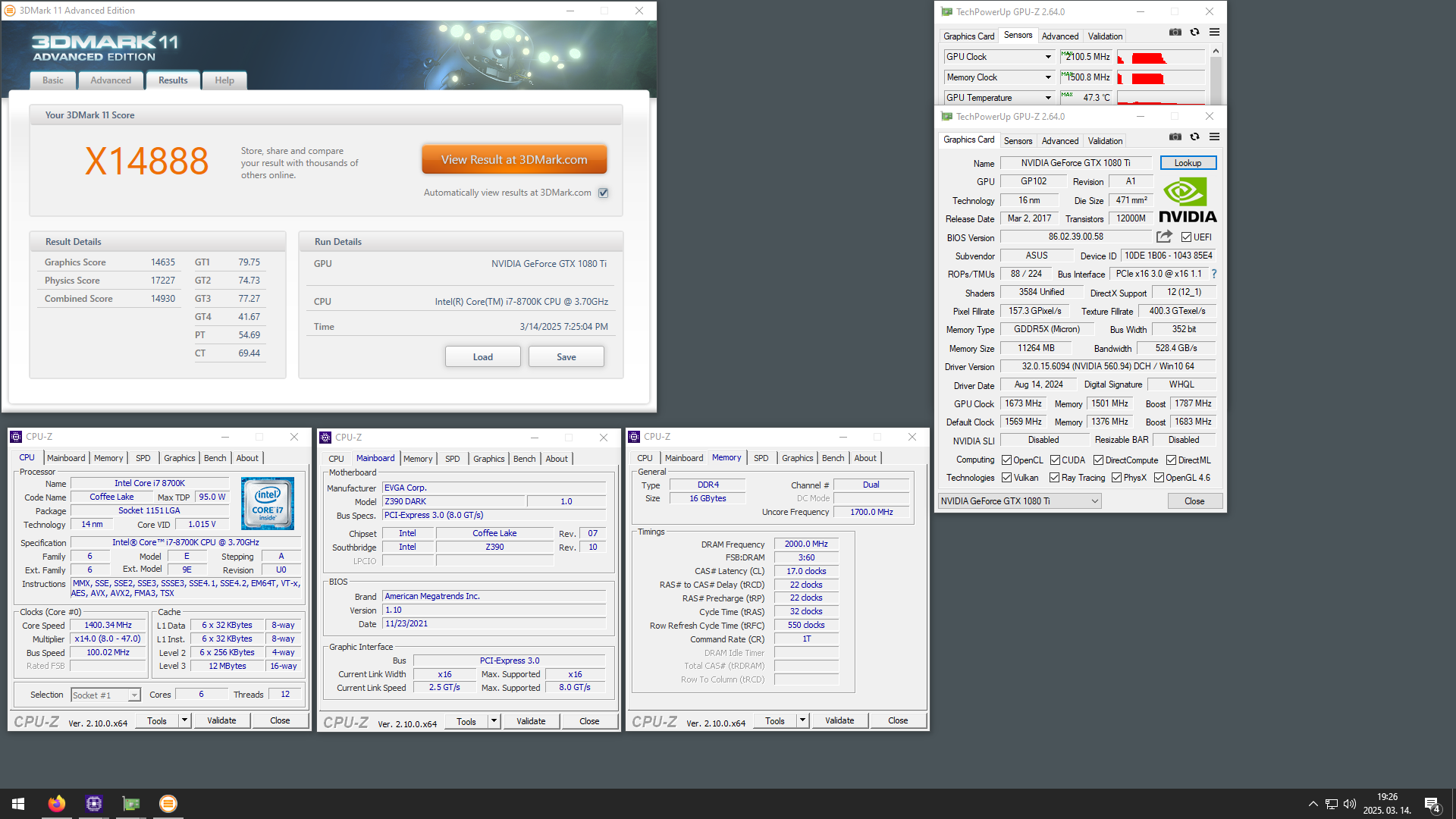Toggle the DirectML checkbox

1171,460
